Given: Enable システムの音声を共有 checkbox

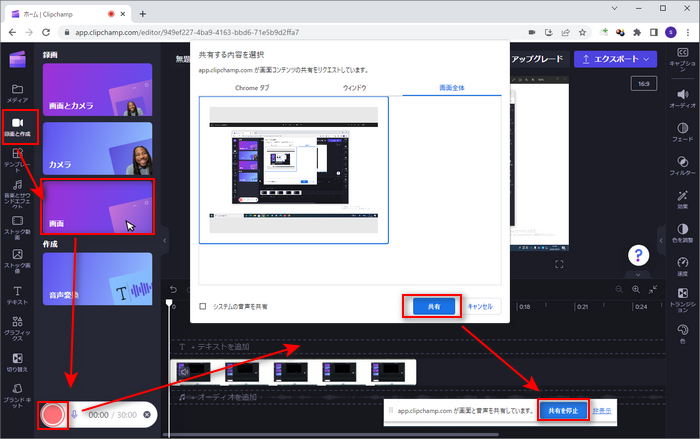Looking at the screenshot, I should click(204, 306).
